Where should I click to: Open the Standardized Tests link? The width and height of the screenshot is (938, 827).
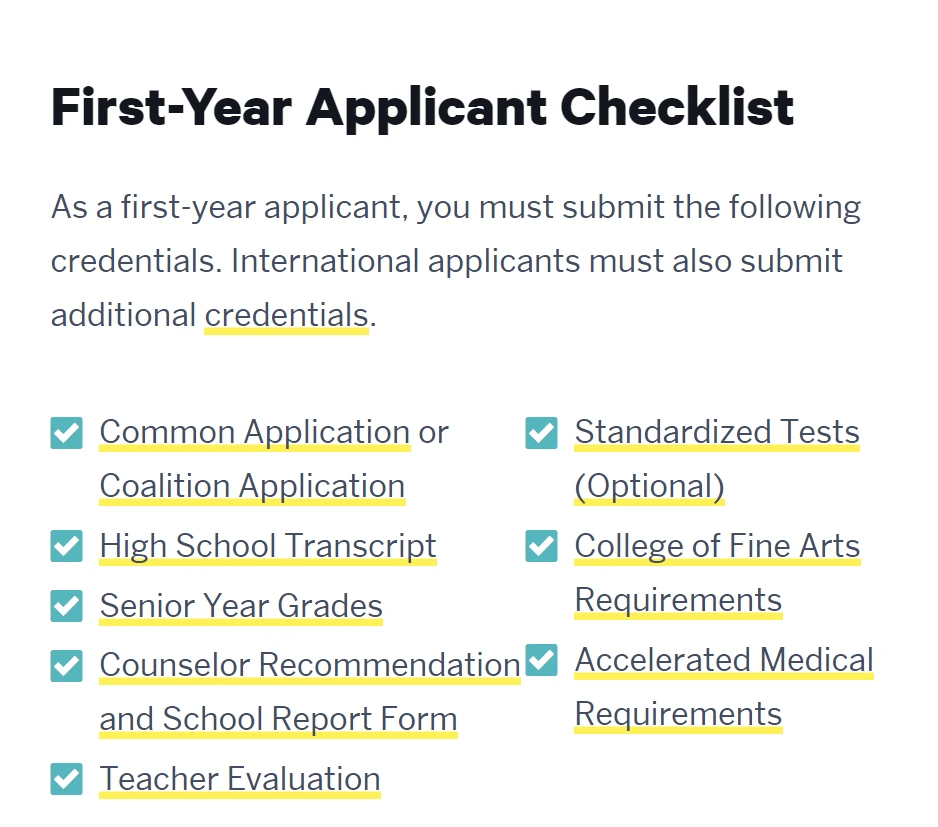pyautogui.click(x=717, y=432)
